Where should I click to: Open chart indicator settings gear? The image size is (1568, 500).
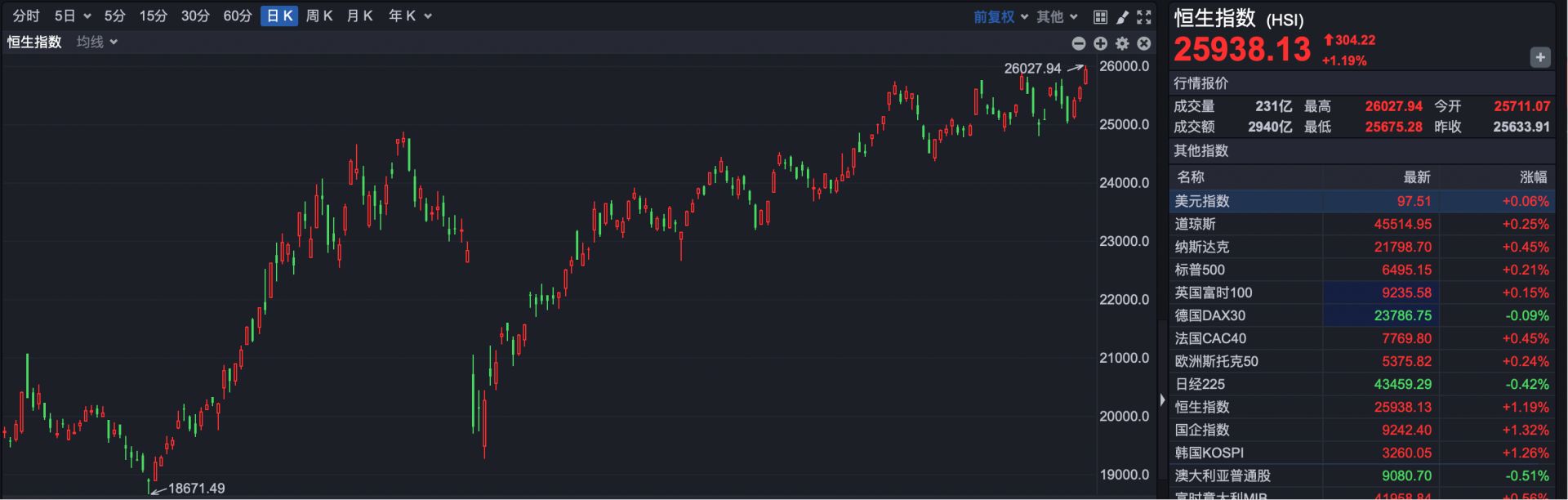(1122, 43)
